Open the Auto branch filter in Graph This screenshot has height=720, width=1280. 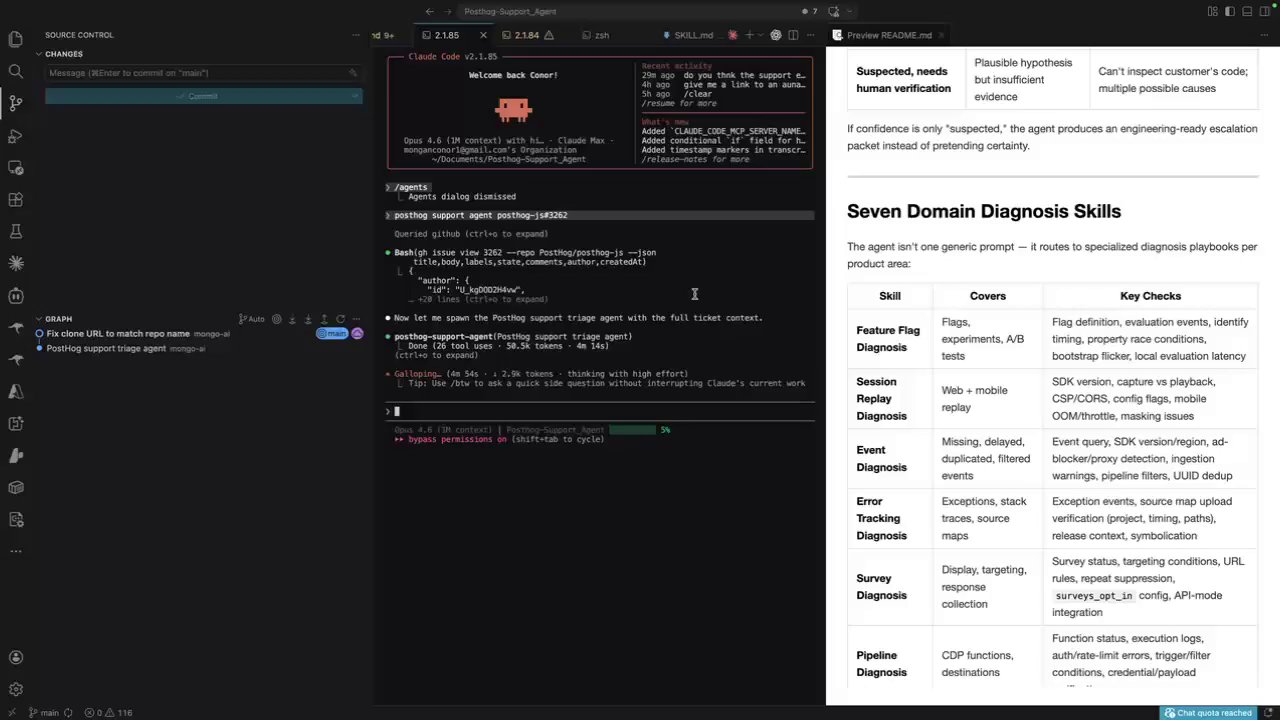[252, 319]
